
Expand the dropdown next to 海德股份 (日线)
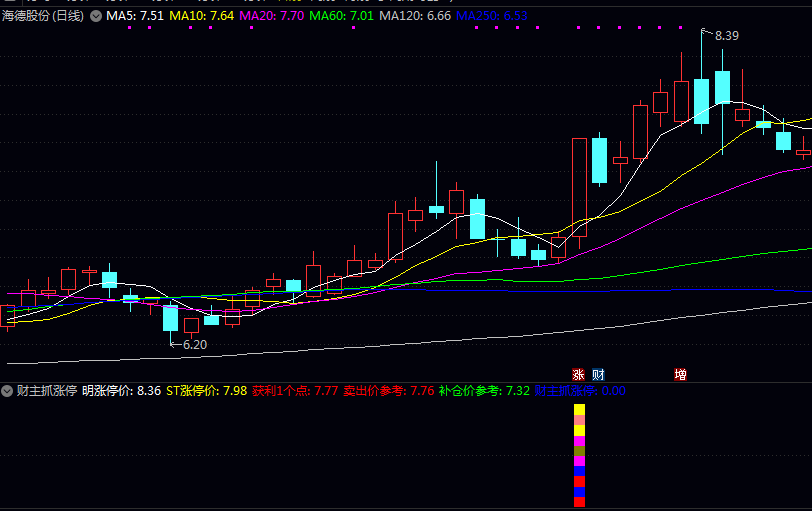tap(95, 16)
